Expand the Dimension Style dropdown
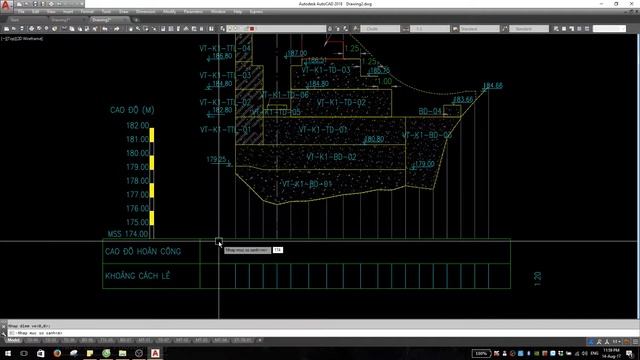The height and width of the screenshot is (360, 640). (x=447, y=29)
